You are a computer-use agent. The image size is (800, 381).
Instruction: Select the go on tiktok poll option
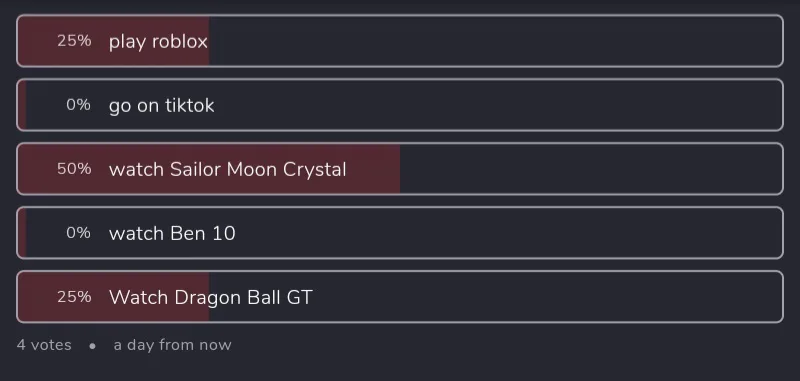[400, 105]
